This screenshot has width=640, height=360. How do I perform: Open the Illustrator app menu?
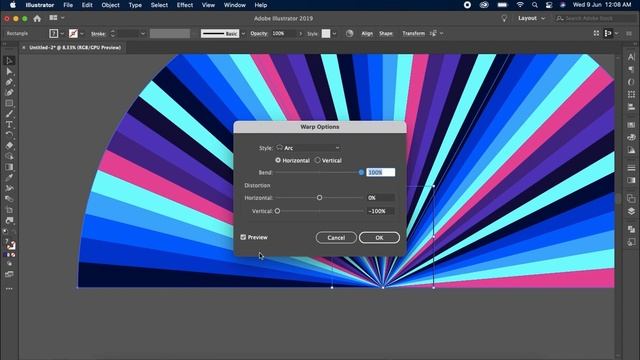click(x=40, y=5)
